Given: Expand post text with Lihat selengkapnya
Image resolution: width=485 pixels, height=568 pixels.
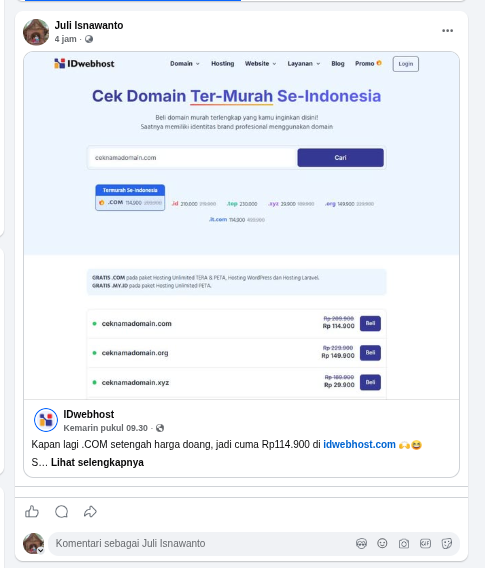Looking at the screenshot, I should [97, 462].
